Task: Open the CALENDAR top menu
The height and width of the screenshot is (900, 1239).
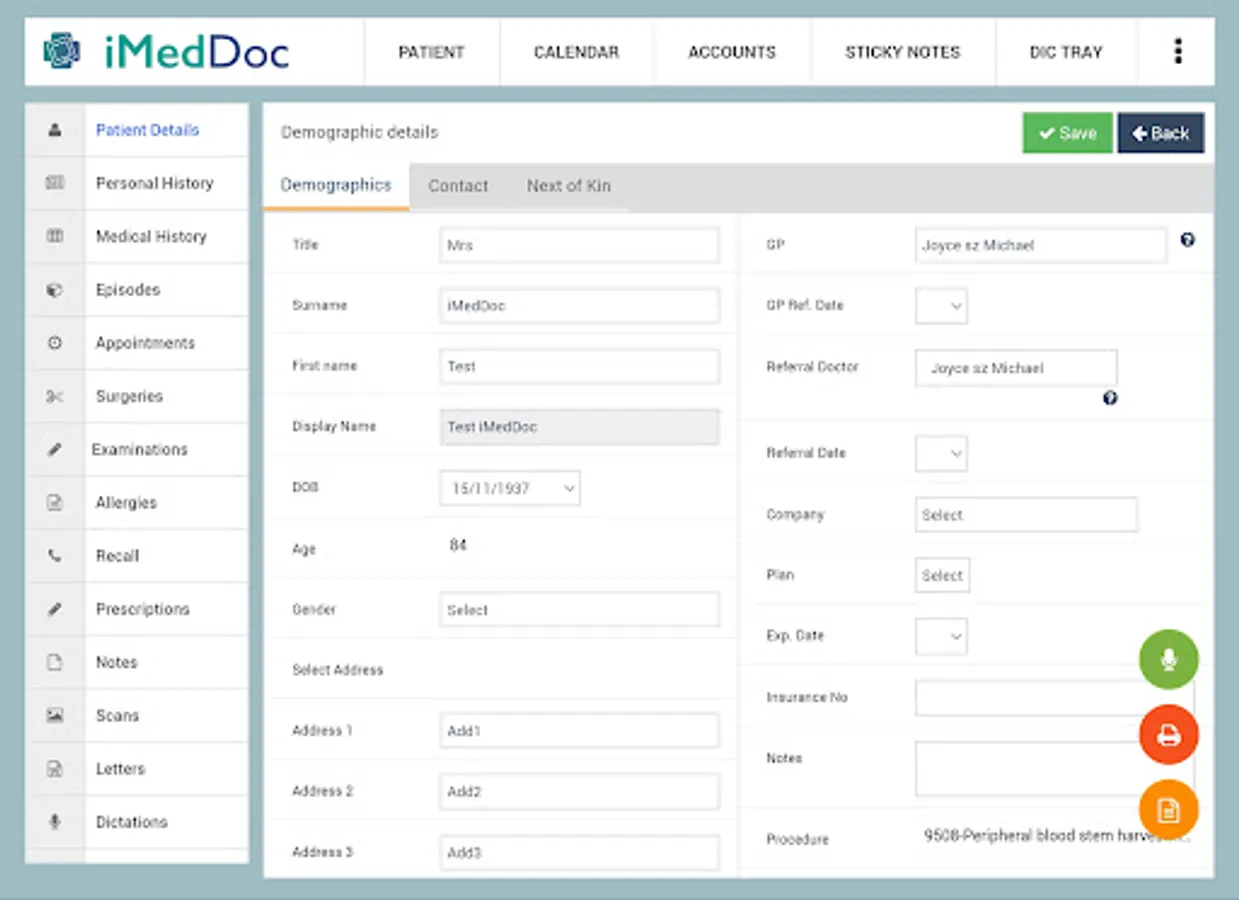Action: 576,52
